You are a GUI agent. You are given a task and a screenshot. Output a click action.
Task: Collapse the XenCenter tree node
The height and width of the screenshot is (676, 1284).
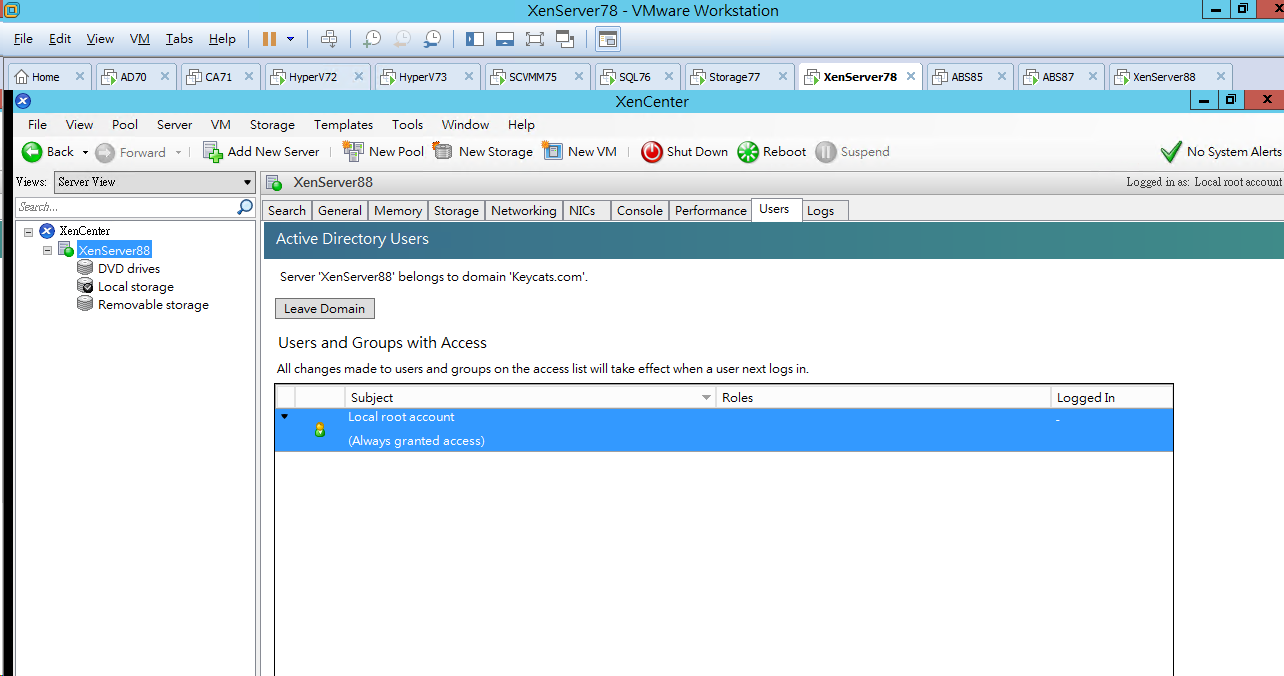[28, 231]
